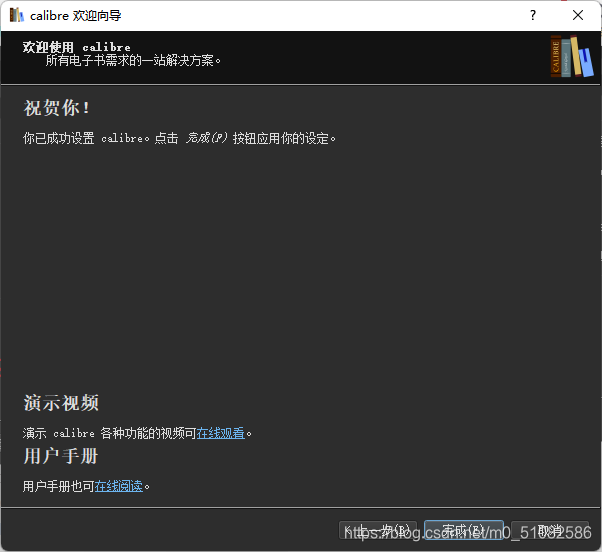Cancel the wizard with 取消 button
This screenshot has width=602, height=552.
coord(549,530)
